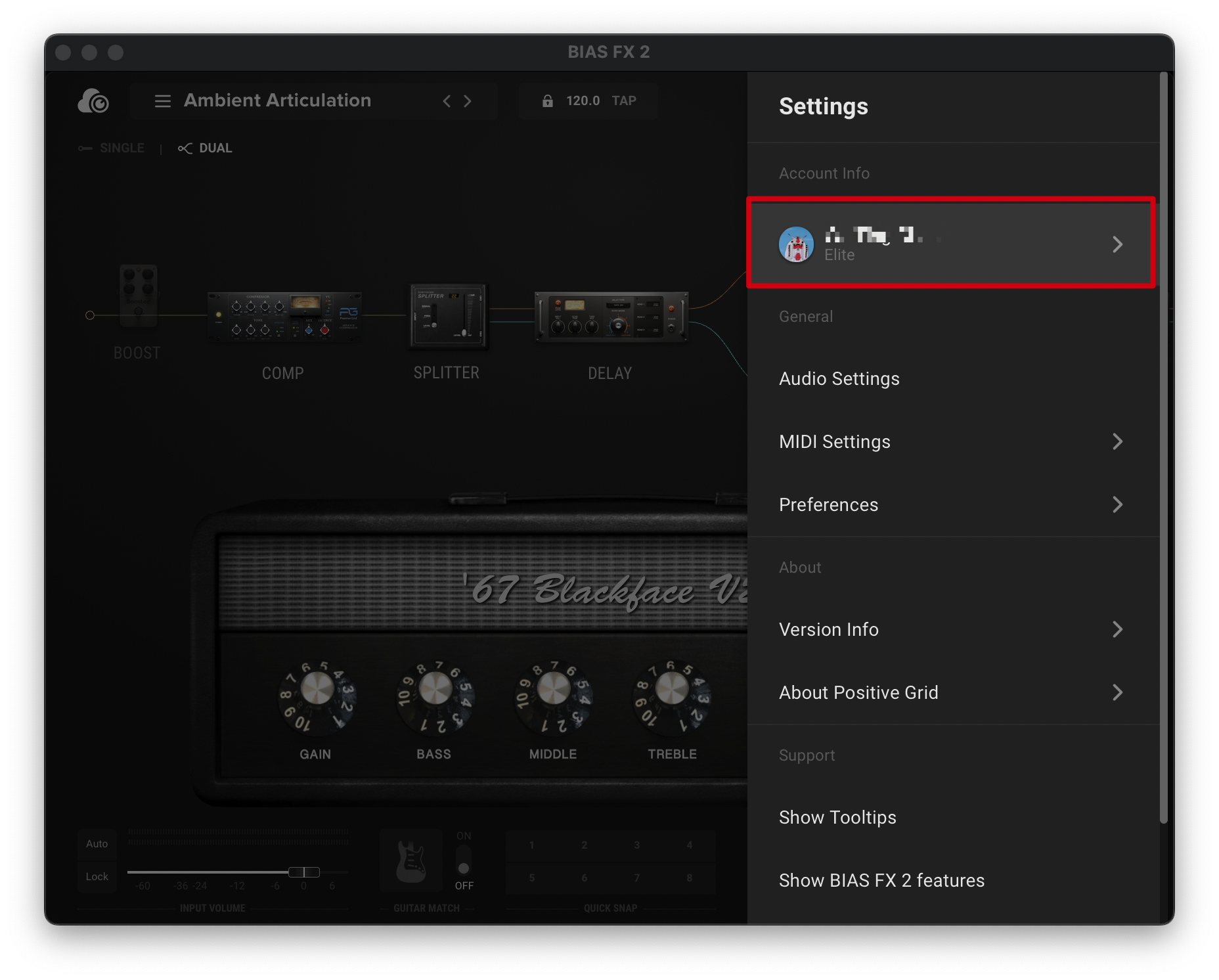Click the Settings panel scrollbar
1219x980 pixels.
1163,447
